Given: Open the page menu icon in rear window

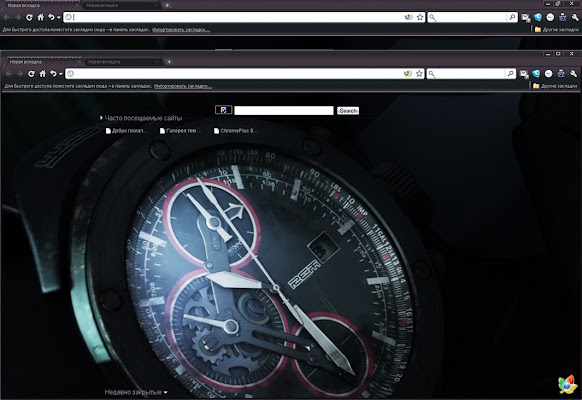Looking at the screenshot, I should pos(562,17).
